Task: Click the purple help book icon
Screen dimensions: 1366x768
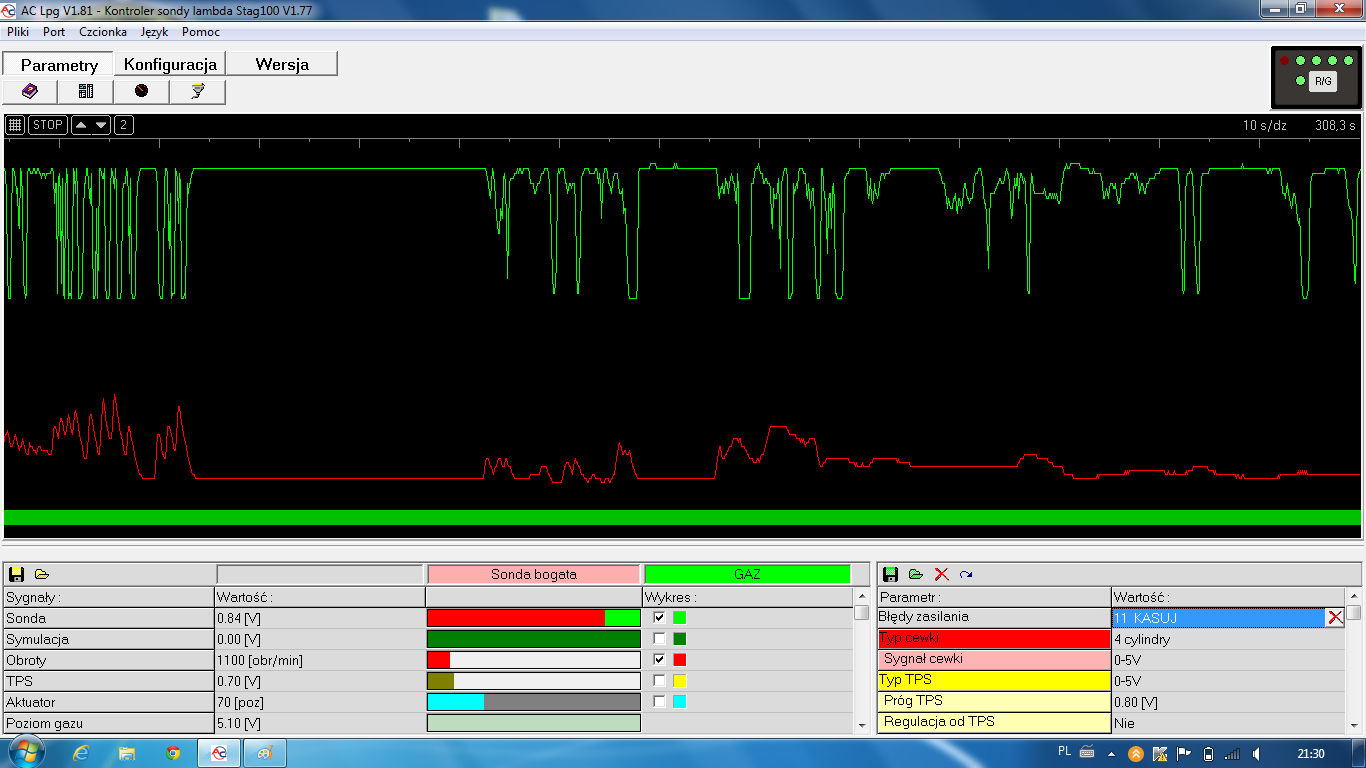Action: tap(30, 91)
